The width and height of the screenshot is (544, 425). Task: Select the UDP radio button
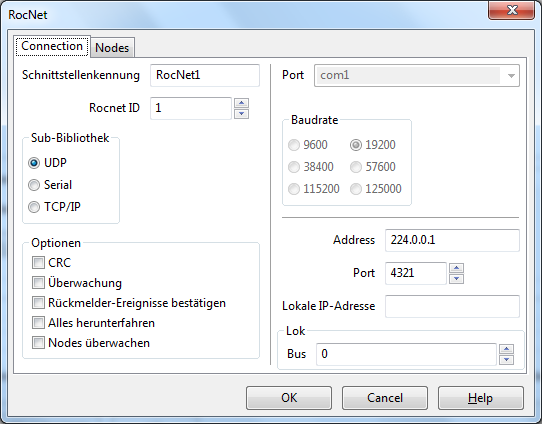[x=47, y=163]
